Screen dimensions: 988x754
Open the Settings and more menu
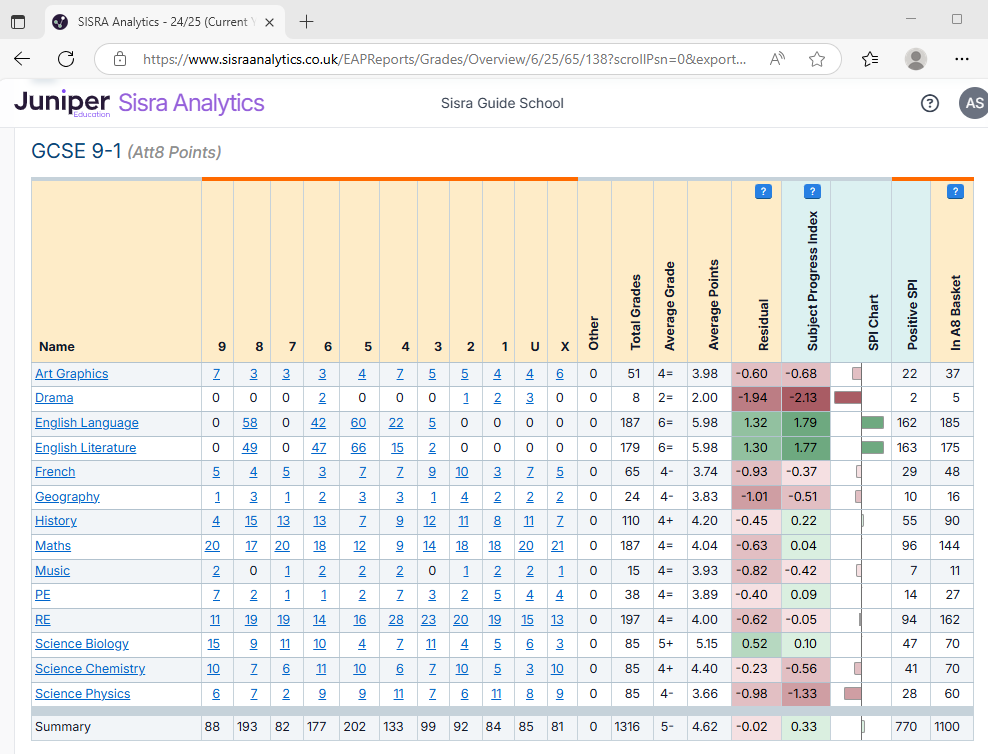961,59
